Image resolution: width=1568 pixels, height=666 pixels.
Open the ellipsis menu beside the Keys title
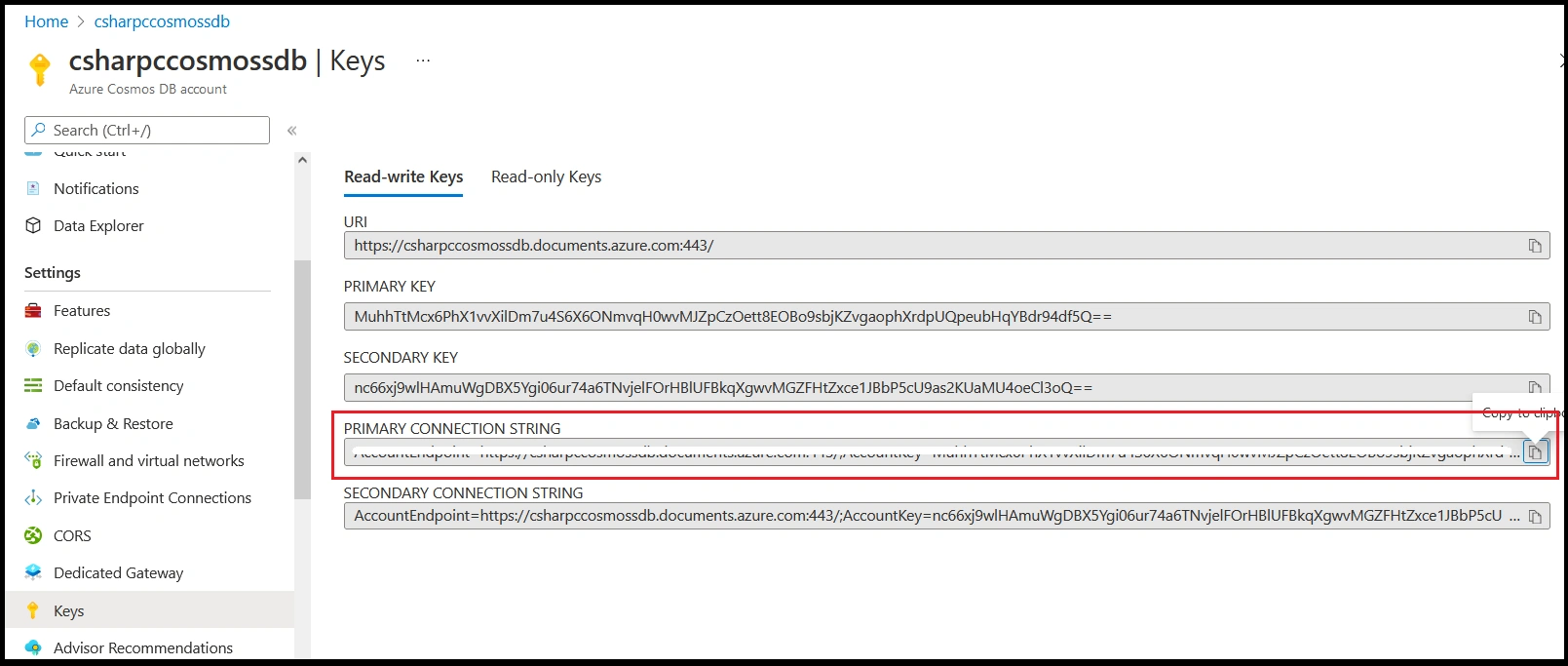[423, 60]
